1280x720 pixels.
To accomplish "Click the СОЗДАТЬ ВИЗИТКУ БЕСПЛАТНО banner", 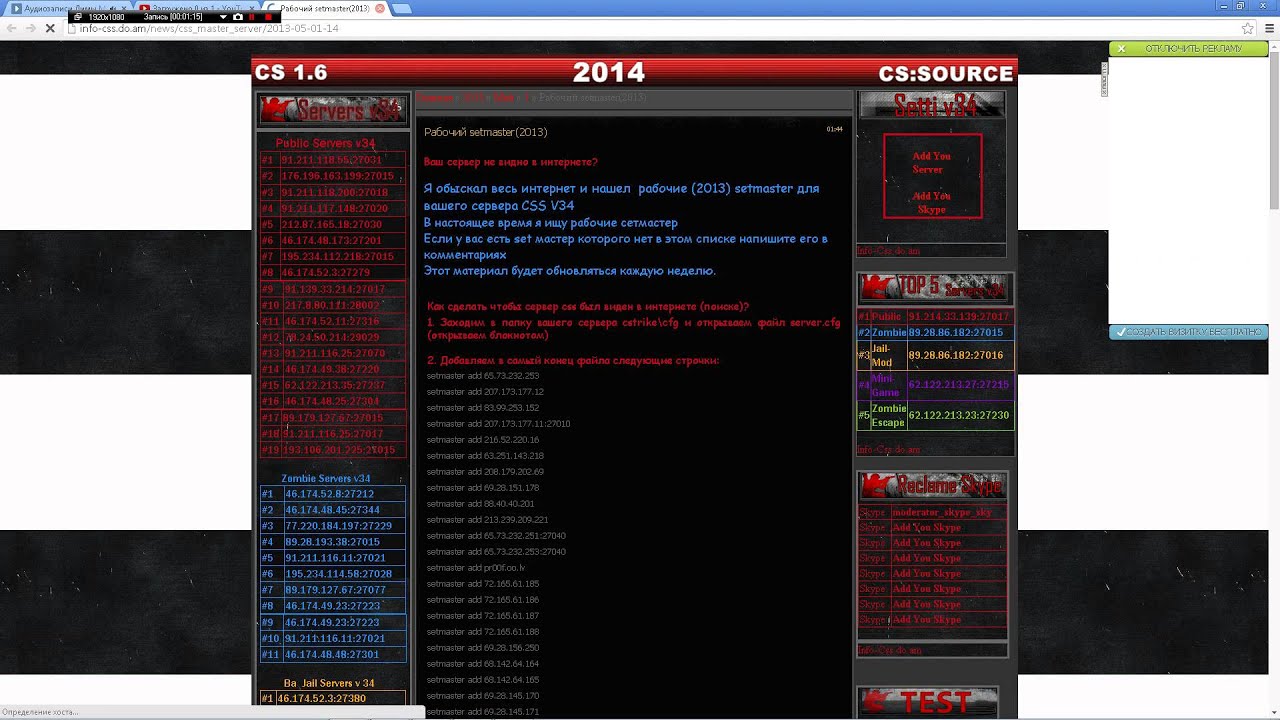I will pyautogui.click(x=1188, y=332).
